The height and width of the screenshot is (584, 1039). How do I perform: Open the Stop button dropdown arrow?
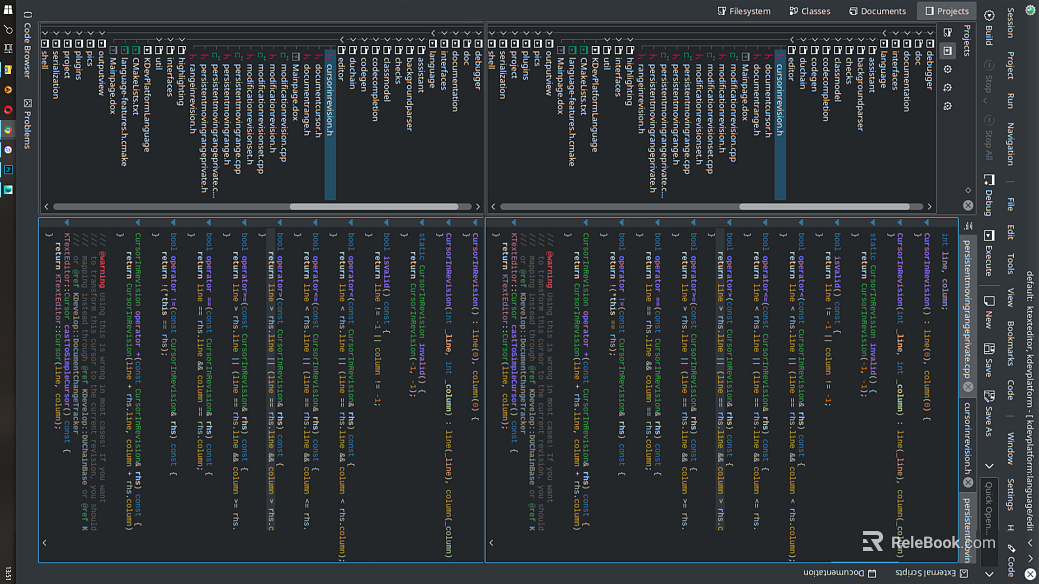(988, 101)
